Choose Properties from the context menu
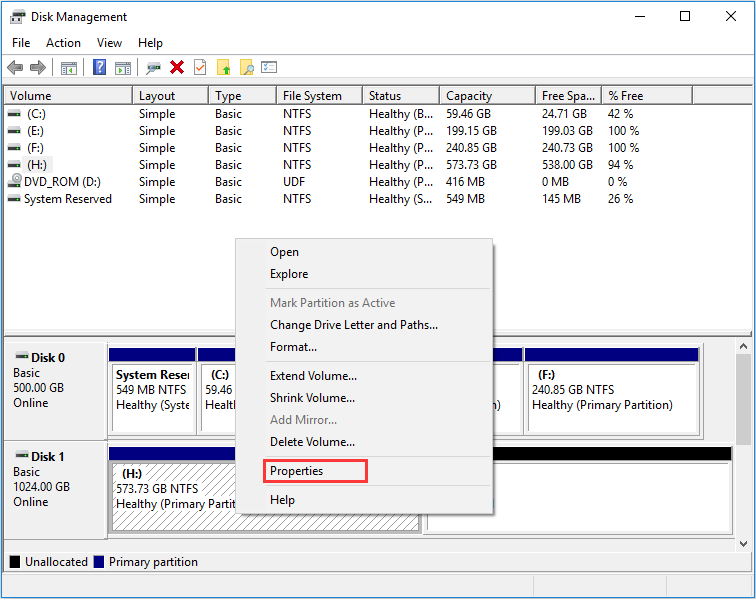756x599 pixels. 364,471
